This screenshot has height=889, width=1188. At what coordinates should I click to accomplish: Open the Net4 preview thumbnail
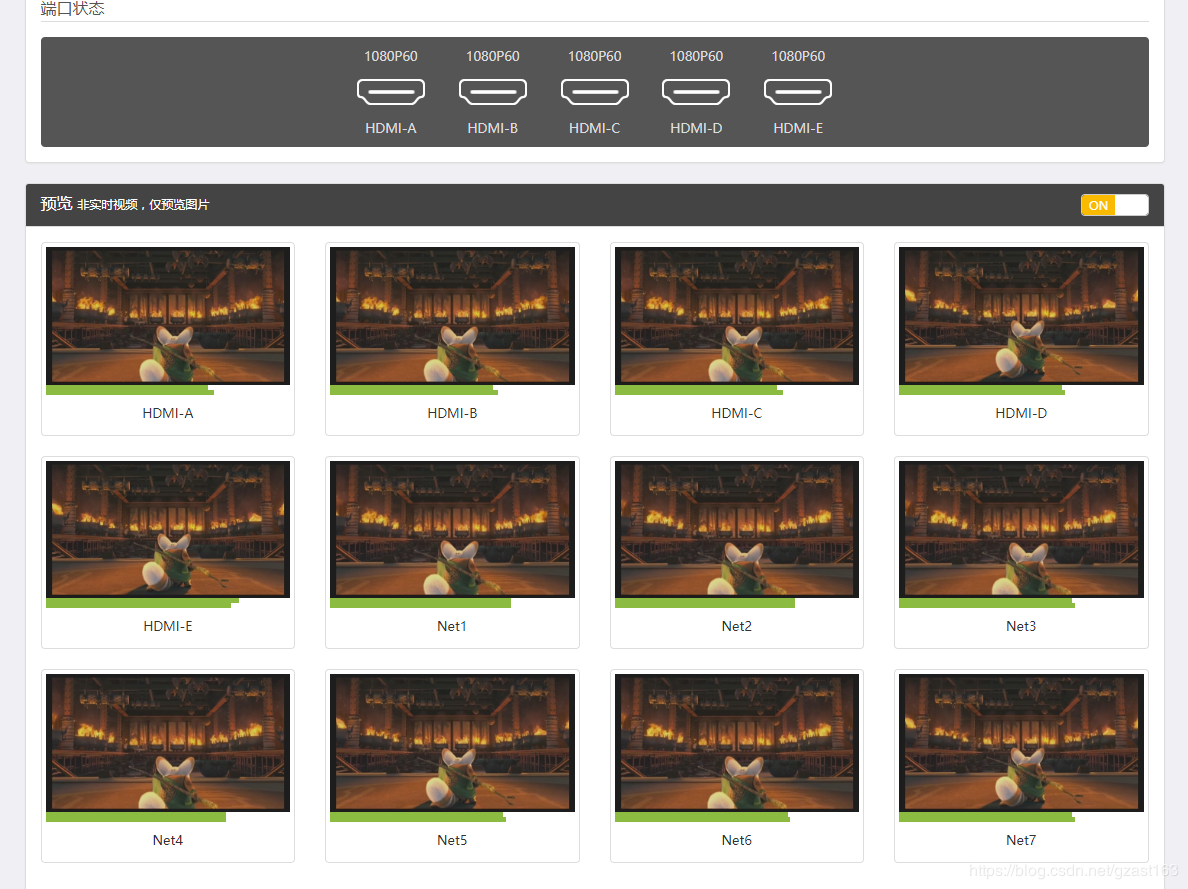click(x=168, y=743)
